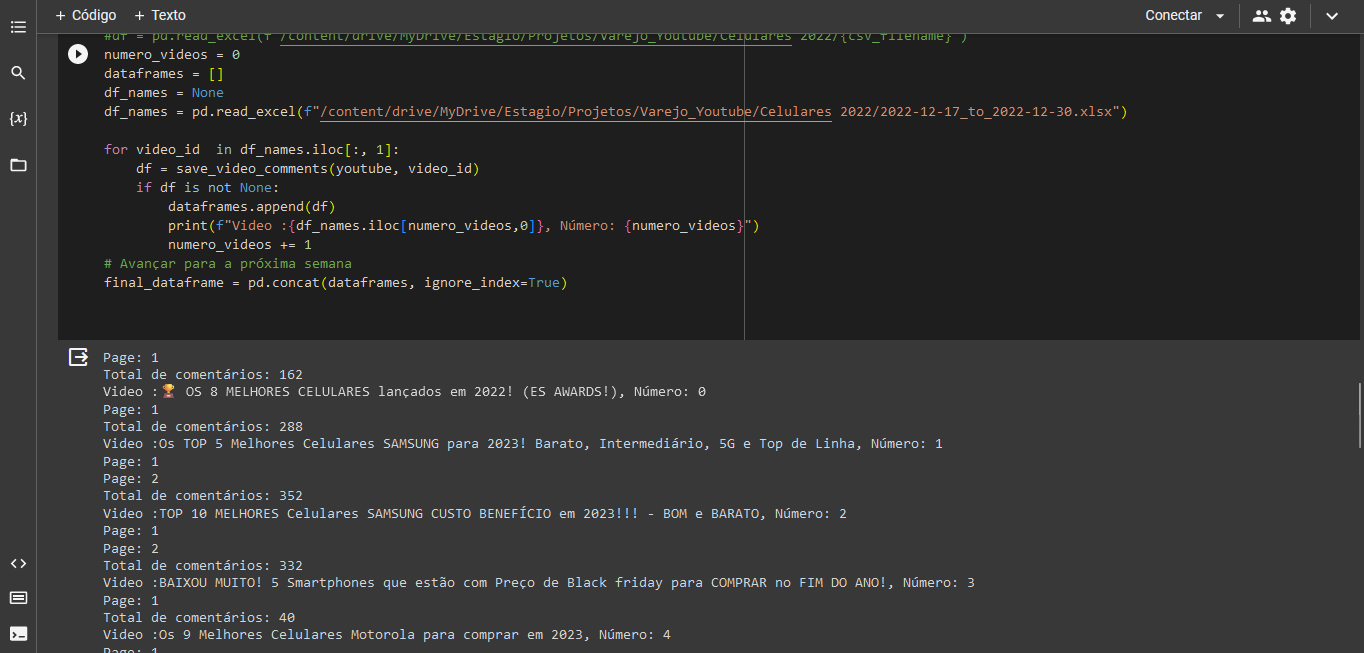1364x653 pixels.
Task: Launch a terminal session
Action: pyautogui.click(x=18, y=633)
